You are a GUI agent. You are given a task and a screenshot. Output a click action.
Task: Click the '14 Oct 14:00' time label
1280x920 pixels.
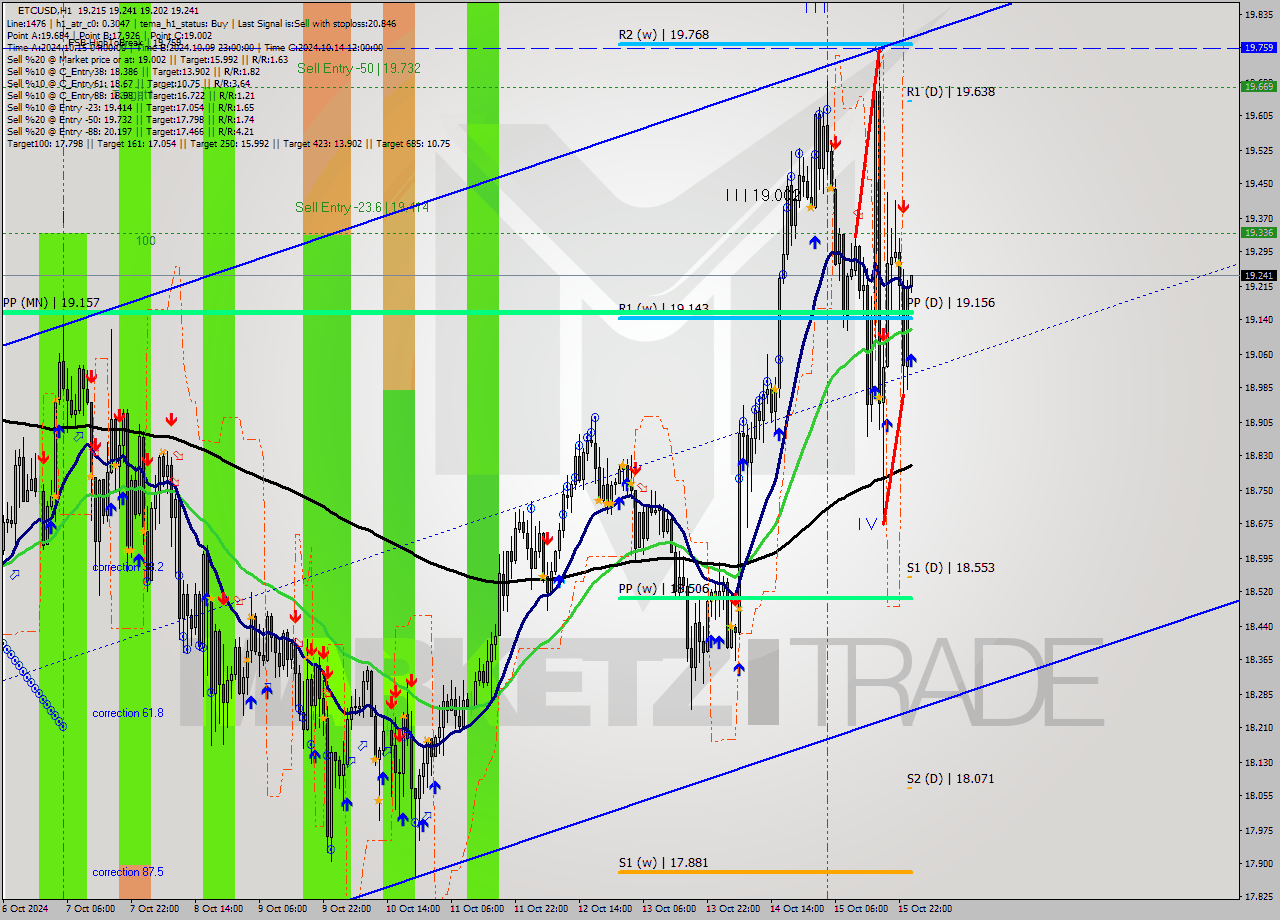pyautogui.click(x=796, y=909)
